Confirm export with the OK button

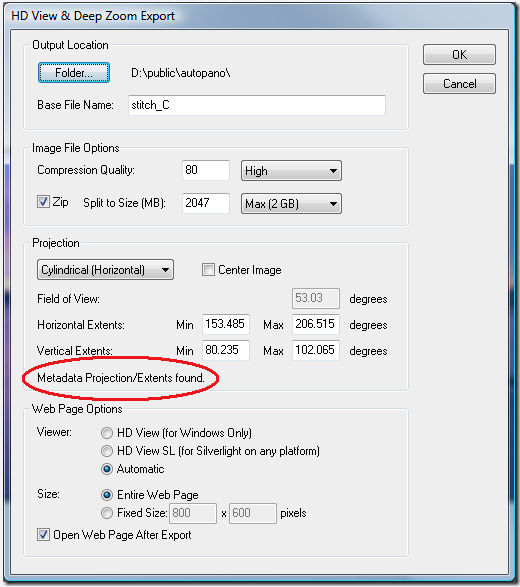coord(459,55)
